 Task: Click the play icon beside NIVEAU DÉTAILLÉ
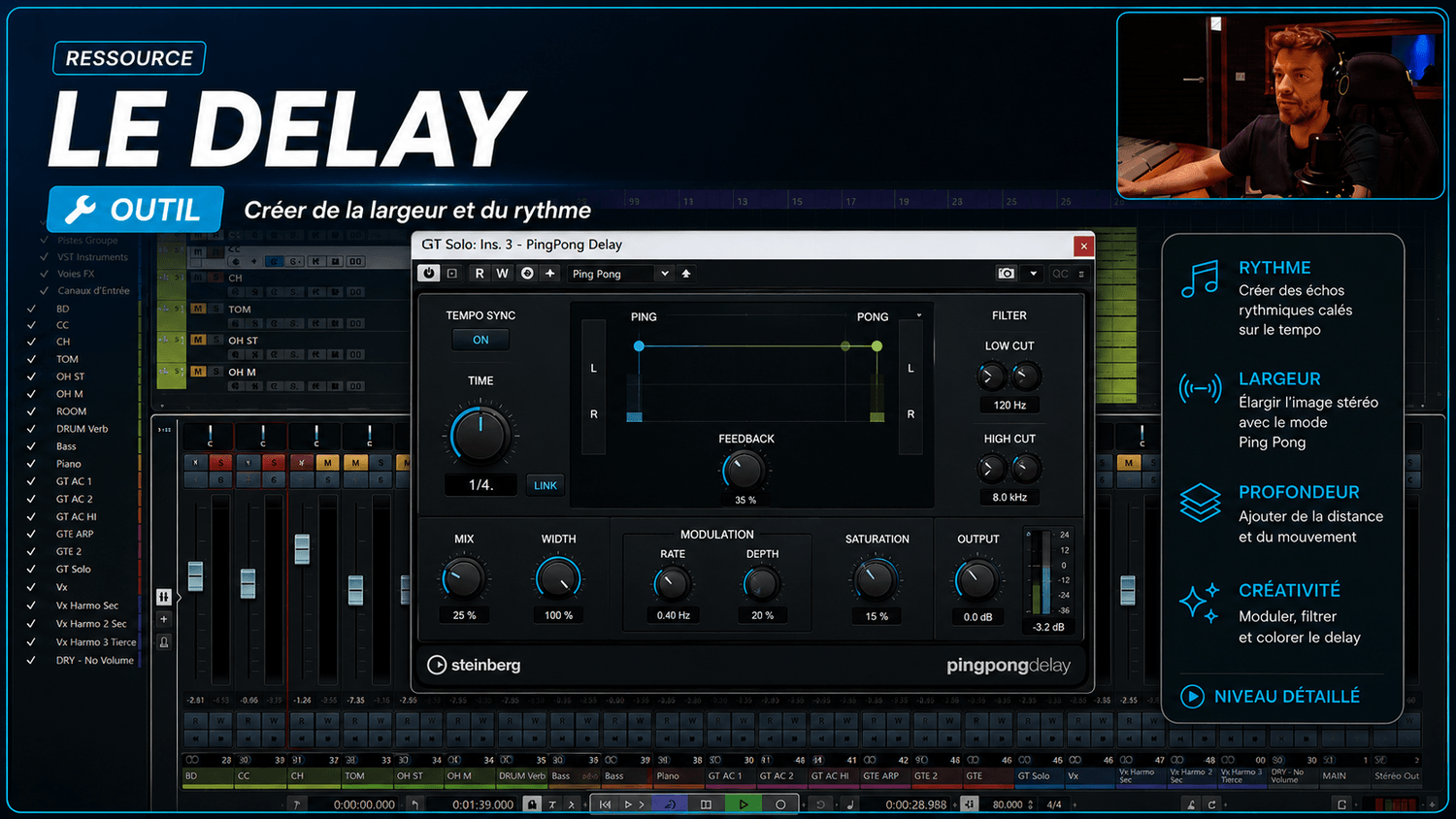click(1192, 696)
